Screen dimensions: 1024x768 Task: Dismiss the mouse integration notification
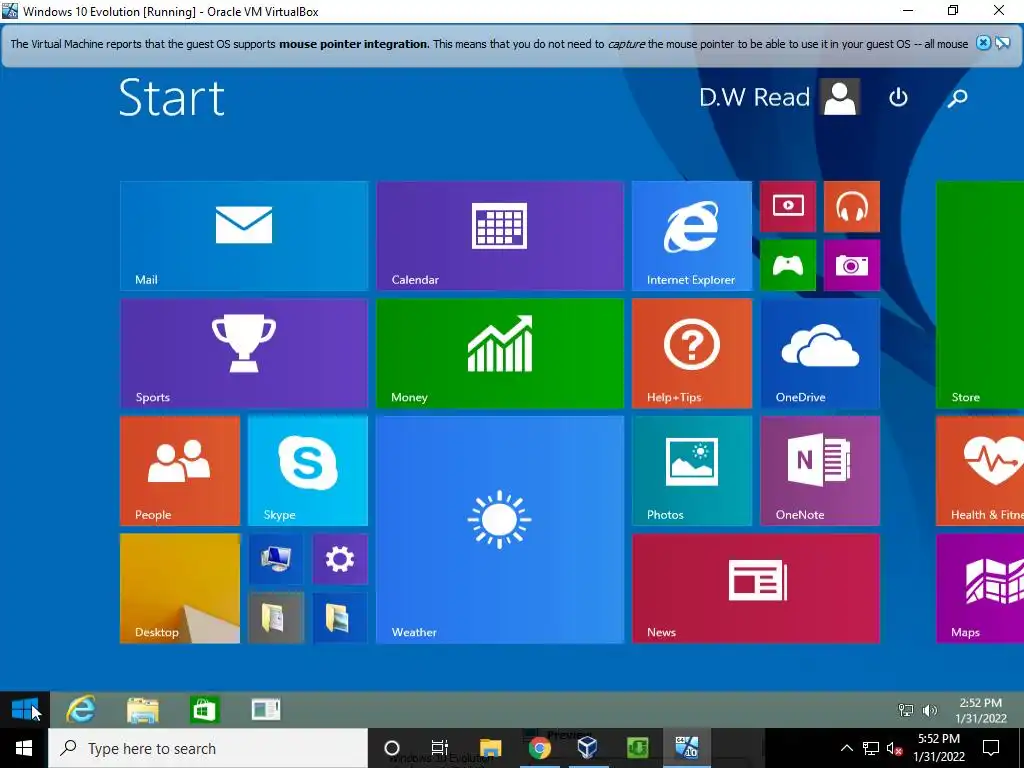[x=983, y=43]
